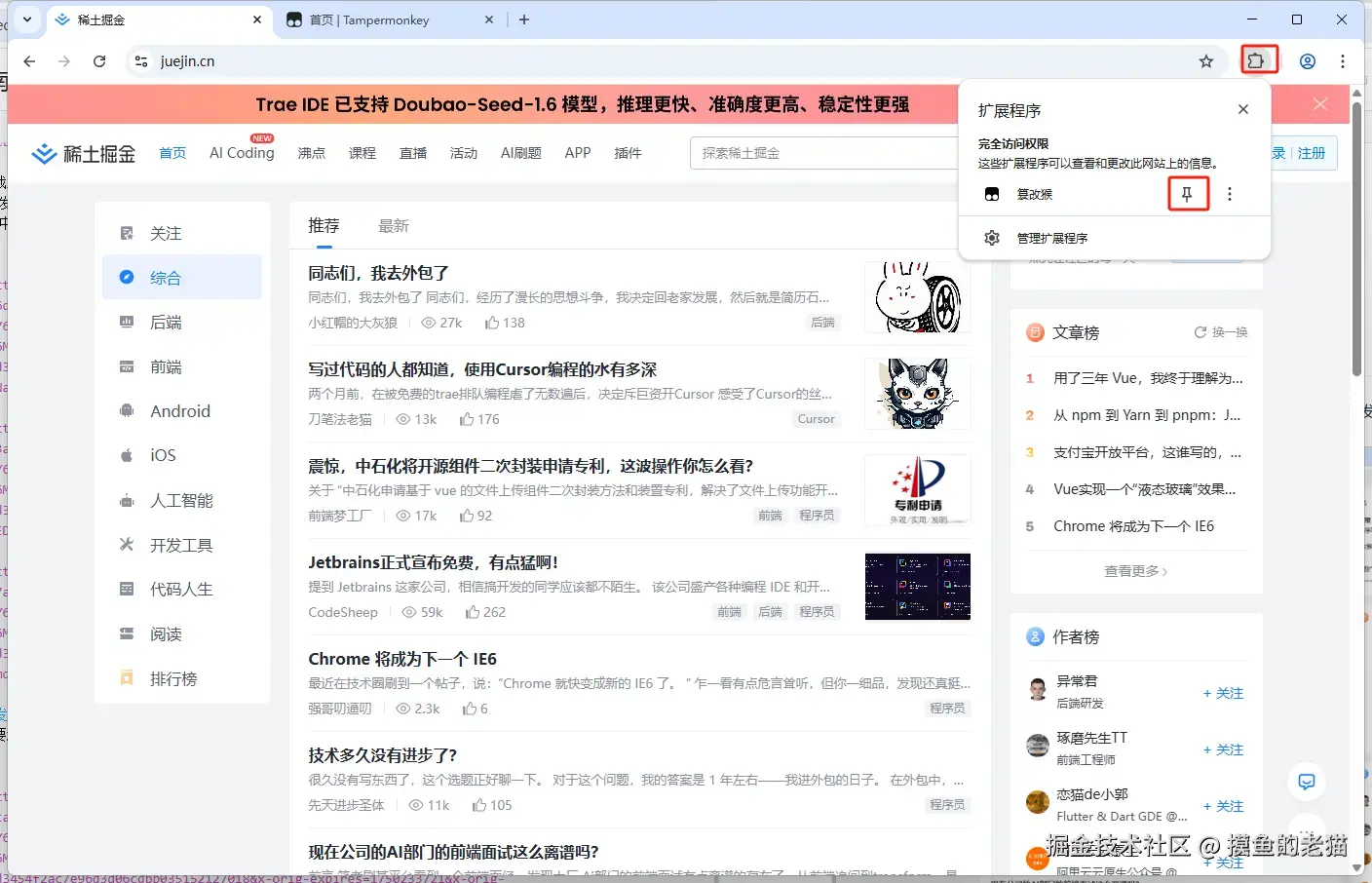Screen dimensions: 1372x883
Task: Follow author 恋猫de小郭
Action: tap(1223, 806)
